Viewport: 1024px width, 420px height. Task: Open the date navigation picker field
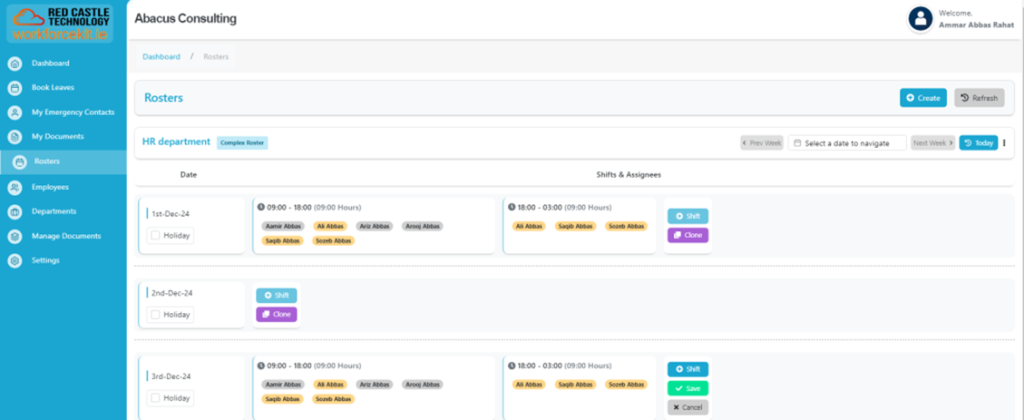[847, 143]
